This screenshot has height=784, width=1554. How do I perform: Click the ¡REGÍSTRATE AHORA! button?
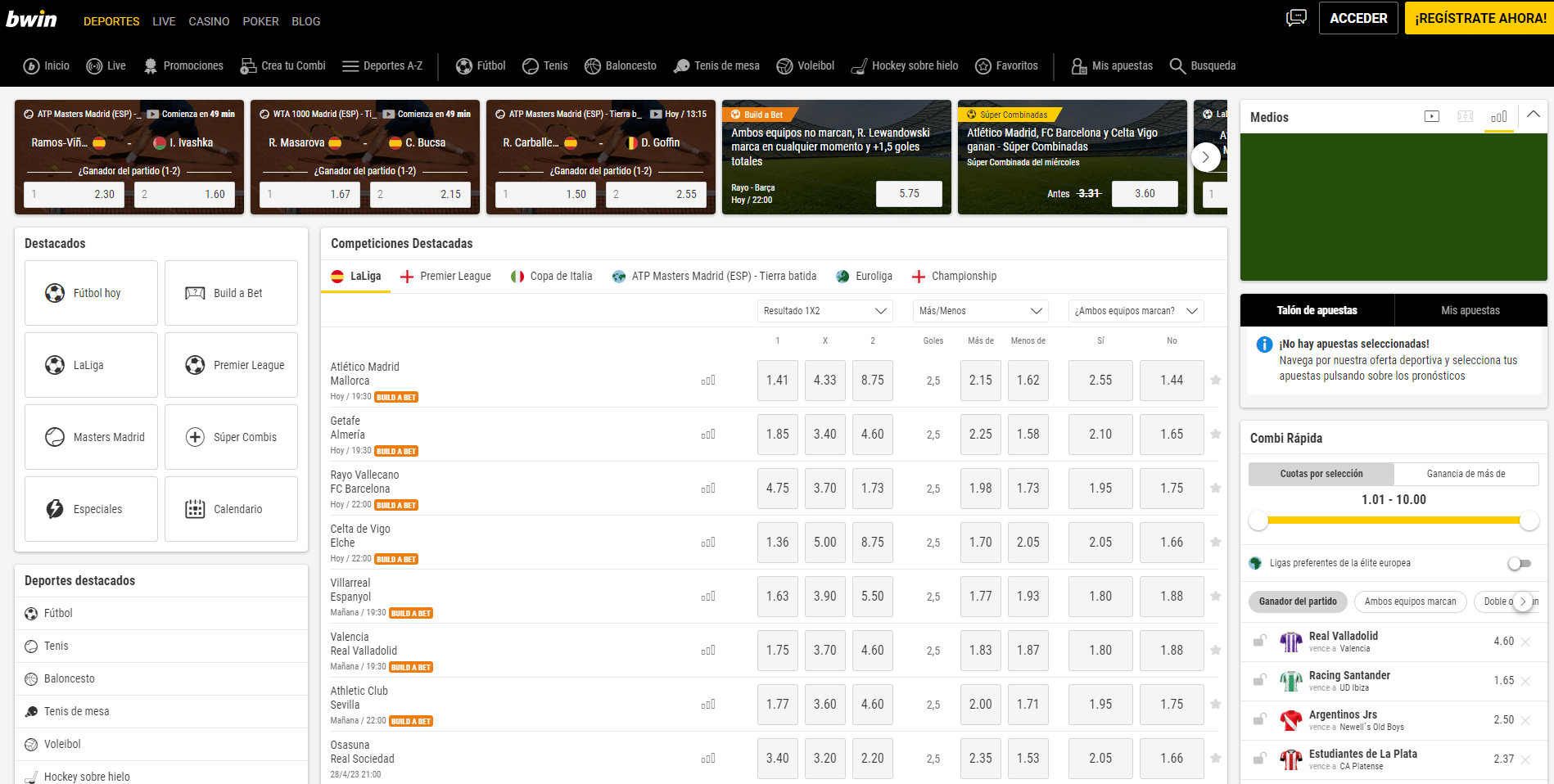pos(1479,17)
